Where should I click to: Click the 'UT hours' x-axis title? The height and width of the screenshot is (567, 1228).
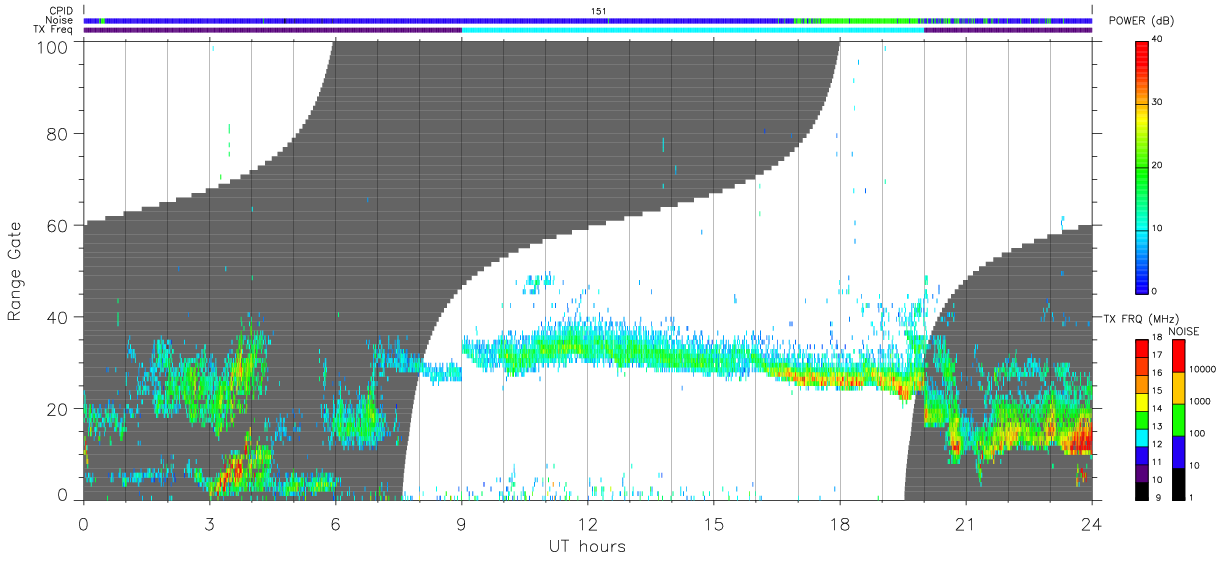[x=587, y=546]
